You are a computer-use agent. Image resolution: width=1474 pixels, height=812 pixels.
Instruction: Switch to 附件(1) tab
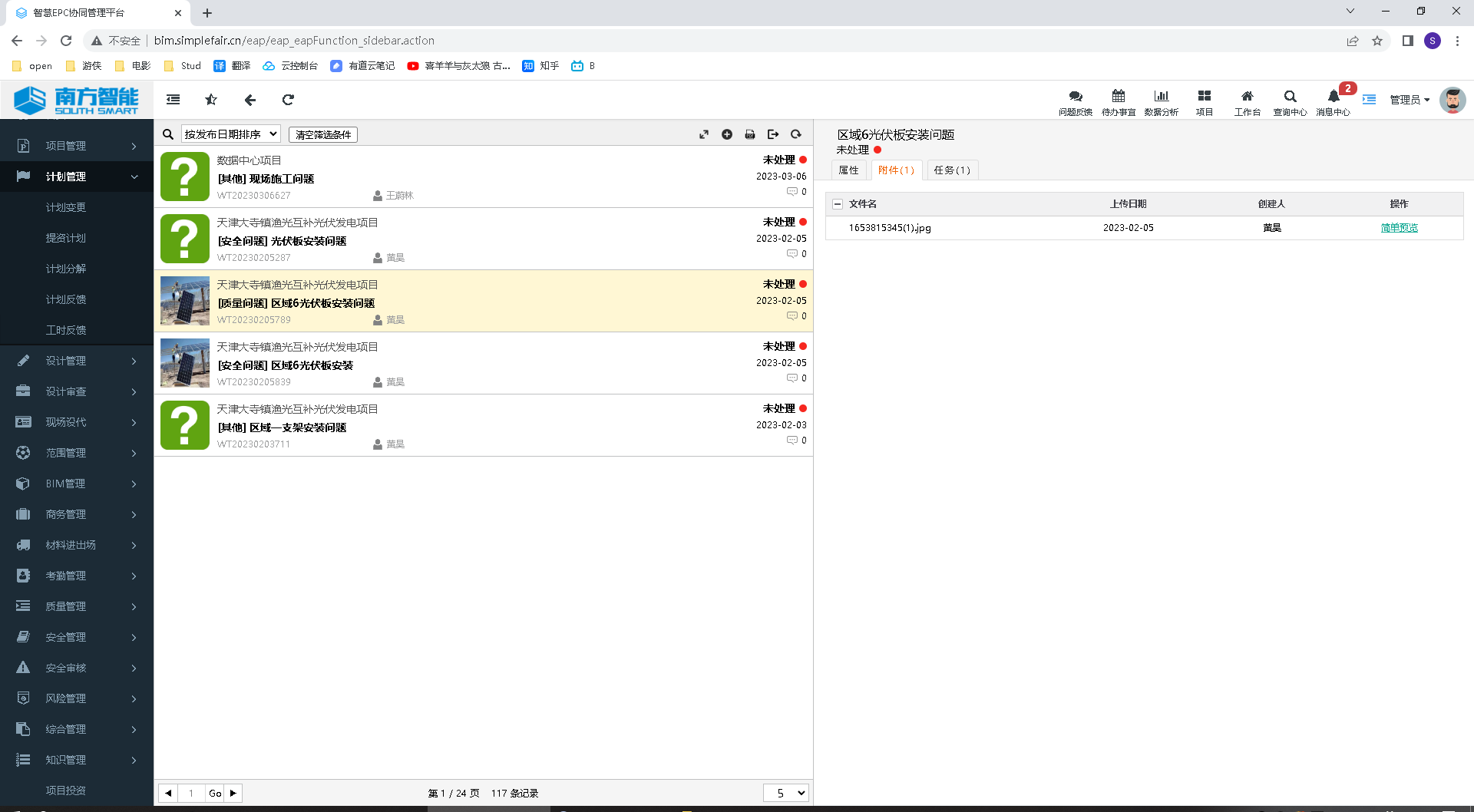coord(896,170)
